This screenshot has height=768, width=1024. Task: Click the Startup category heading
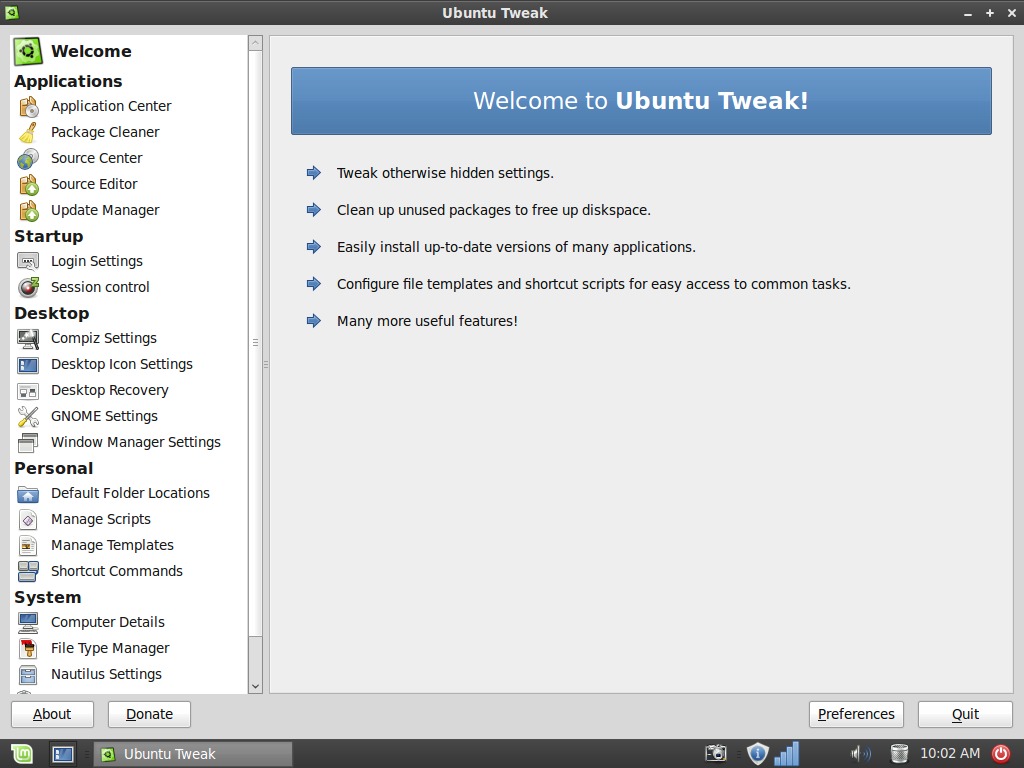49,236
